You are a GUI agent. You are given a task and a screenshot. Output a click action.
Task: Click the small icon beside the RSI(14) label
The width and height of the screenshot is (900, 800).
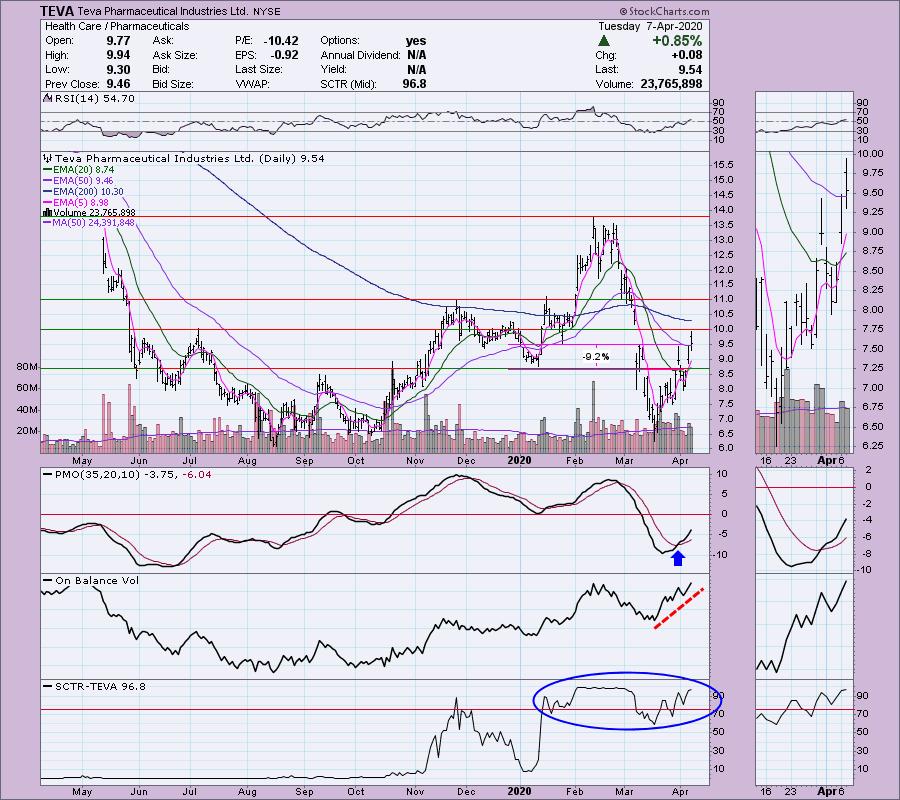48,99
